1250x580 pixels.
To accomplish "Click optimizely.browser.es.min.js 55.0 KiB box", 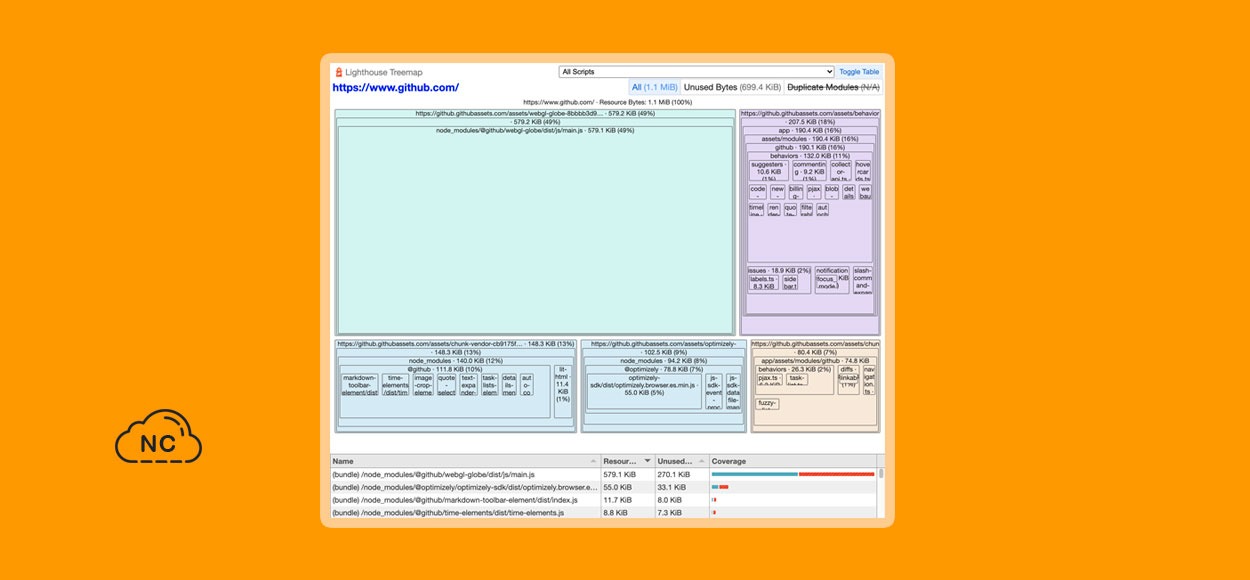I will [644, 391].
